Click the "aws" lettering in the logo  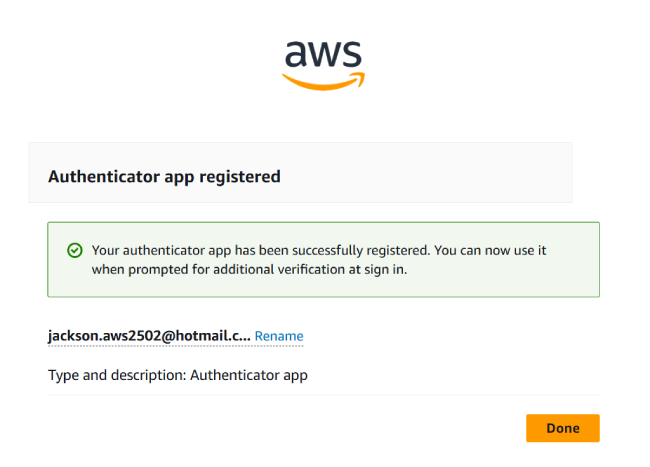click(x=325, y=54)
